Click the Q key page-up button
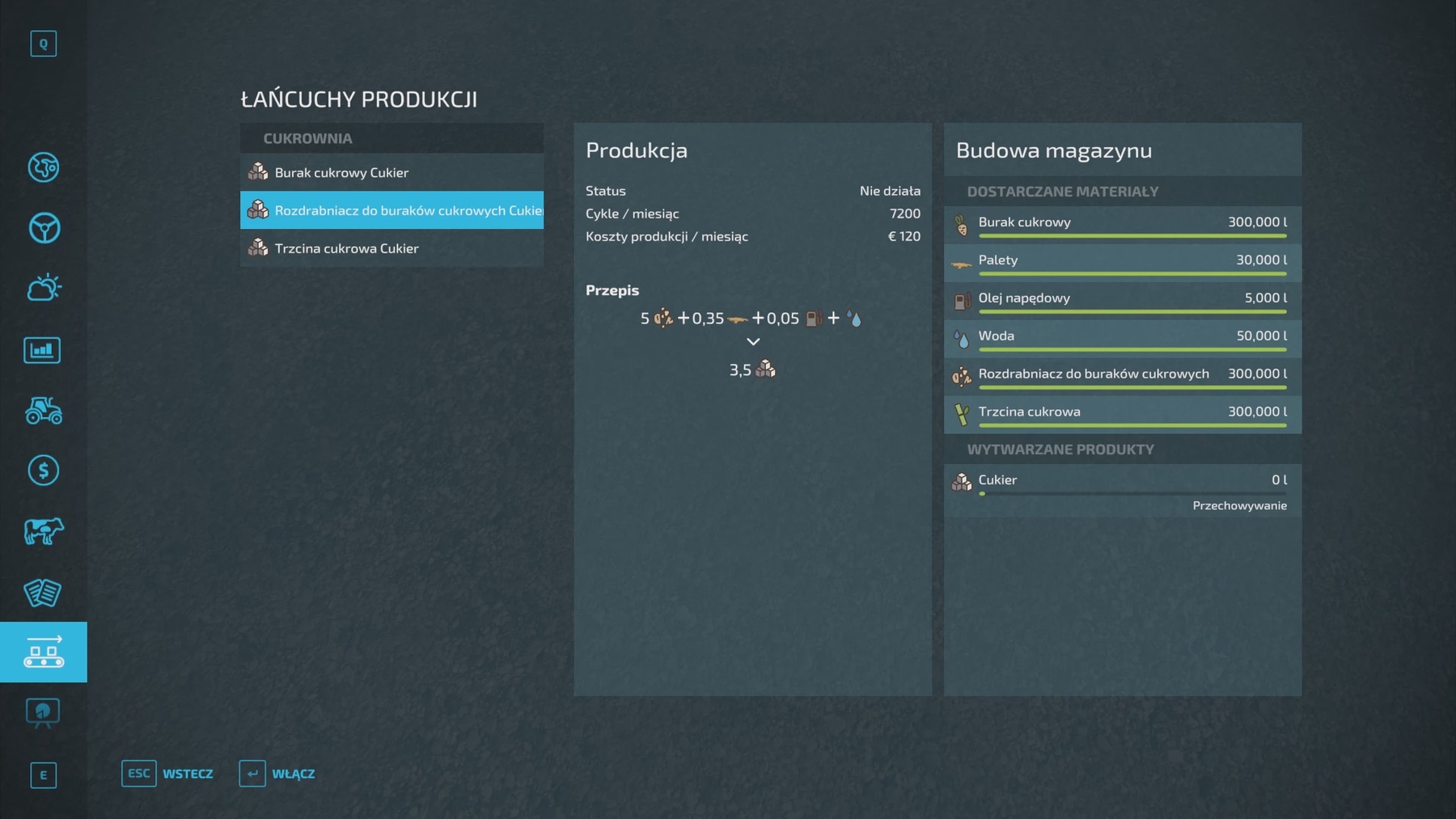Screen dimensions: 1456x819 (x=44, y=44)
